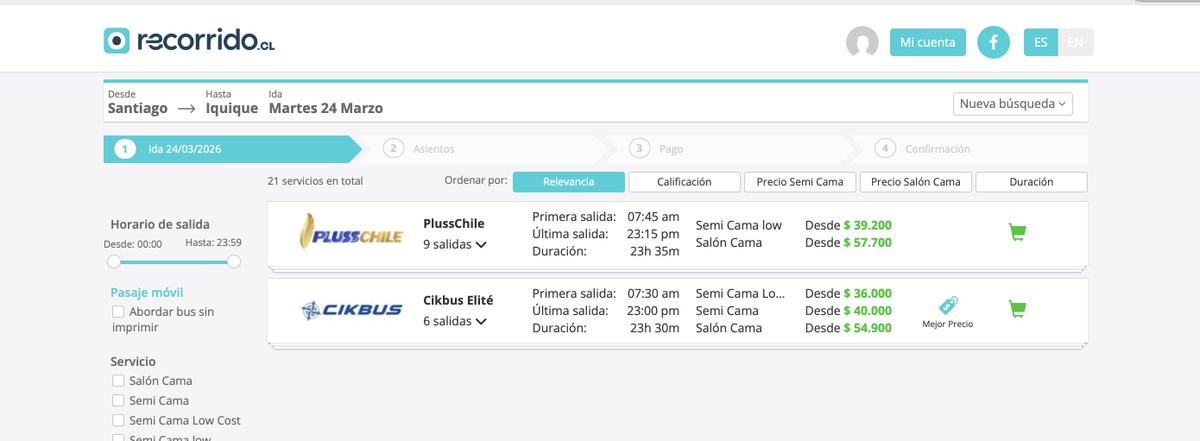Click 21 servicios en total text
The height and width of the screenshot is (441, 1200).
[315, 182]
